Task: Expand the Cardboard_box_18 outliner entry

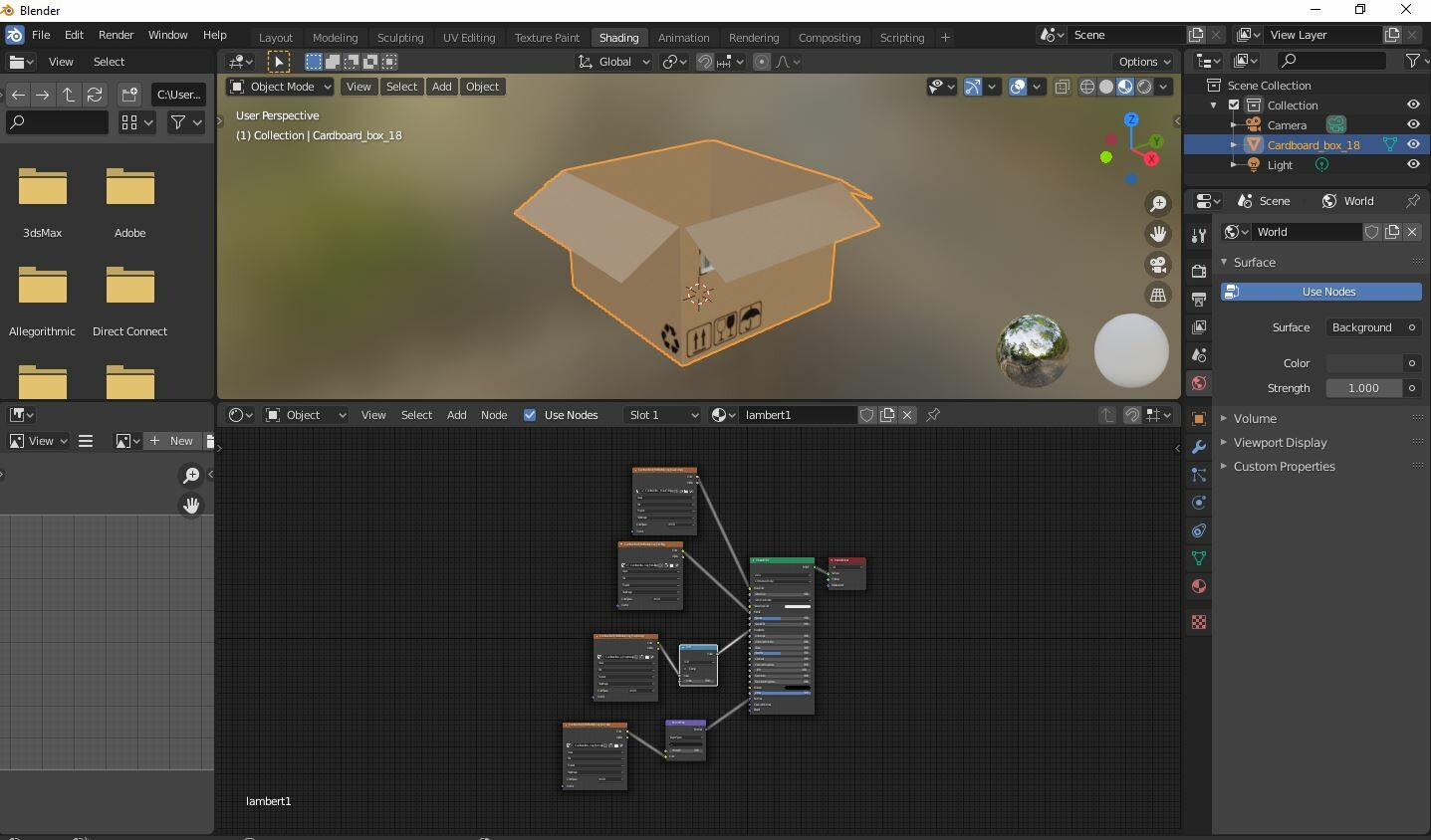Action: pyautogui.click(x=1233, y=144)
